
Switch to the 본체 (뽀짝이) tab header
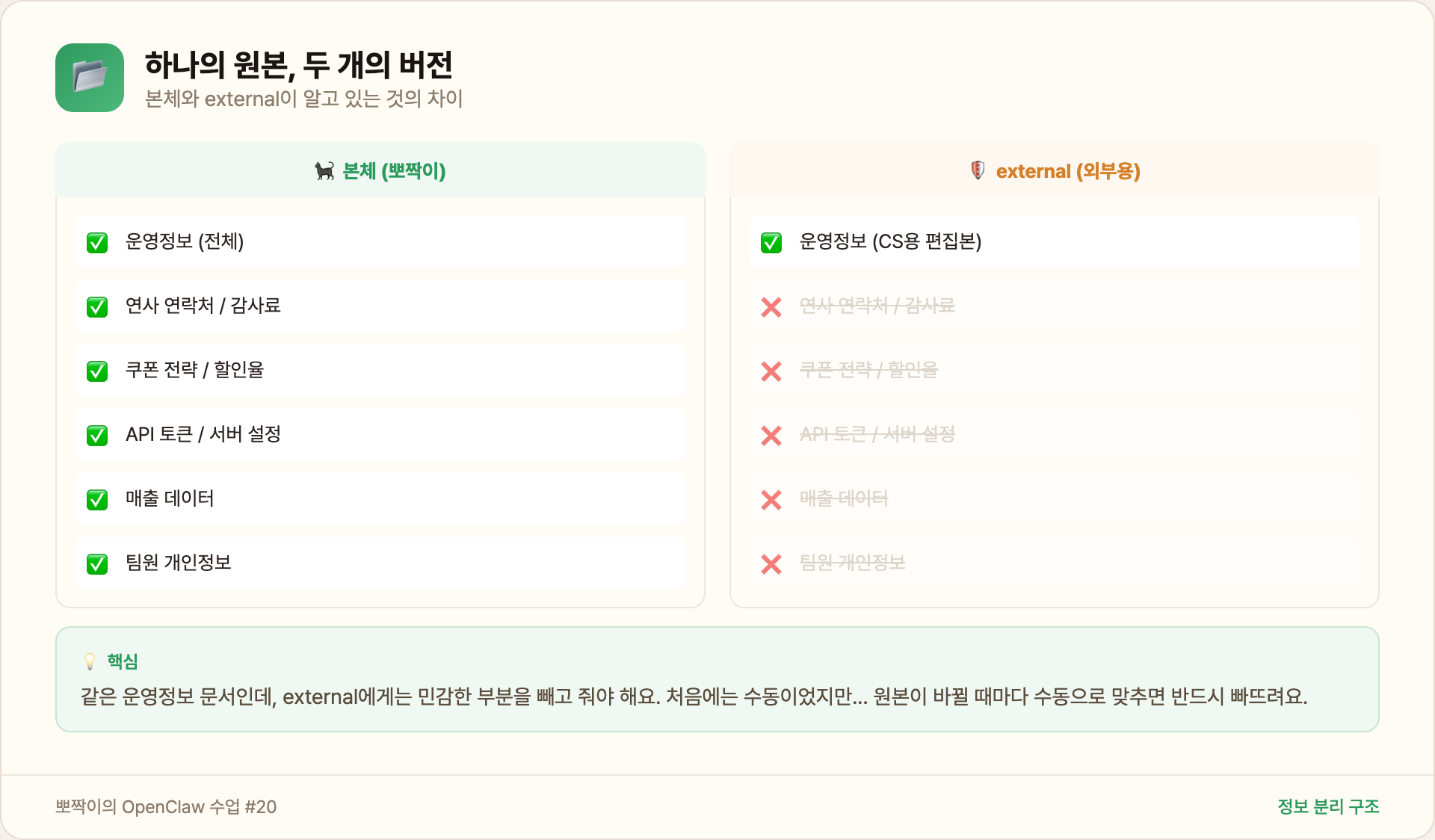(x=393, y=170)
